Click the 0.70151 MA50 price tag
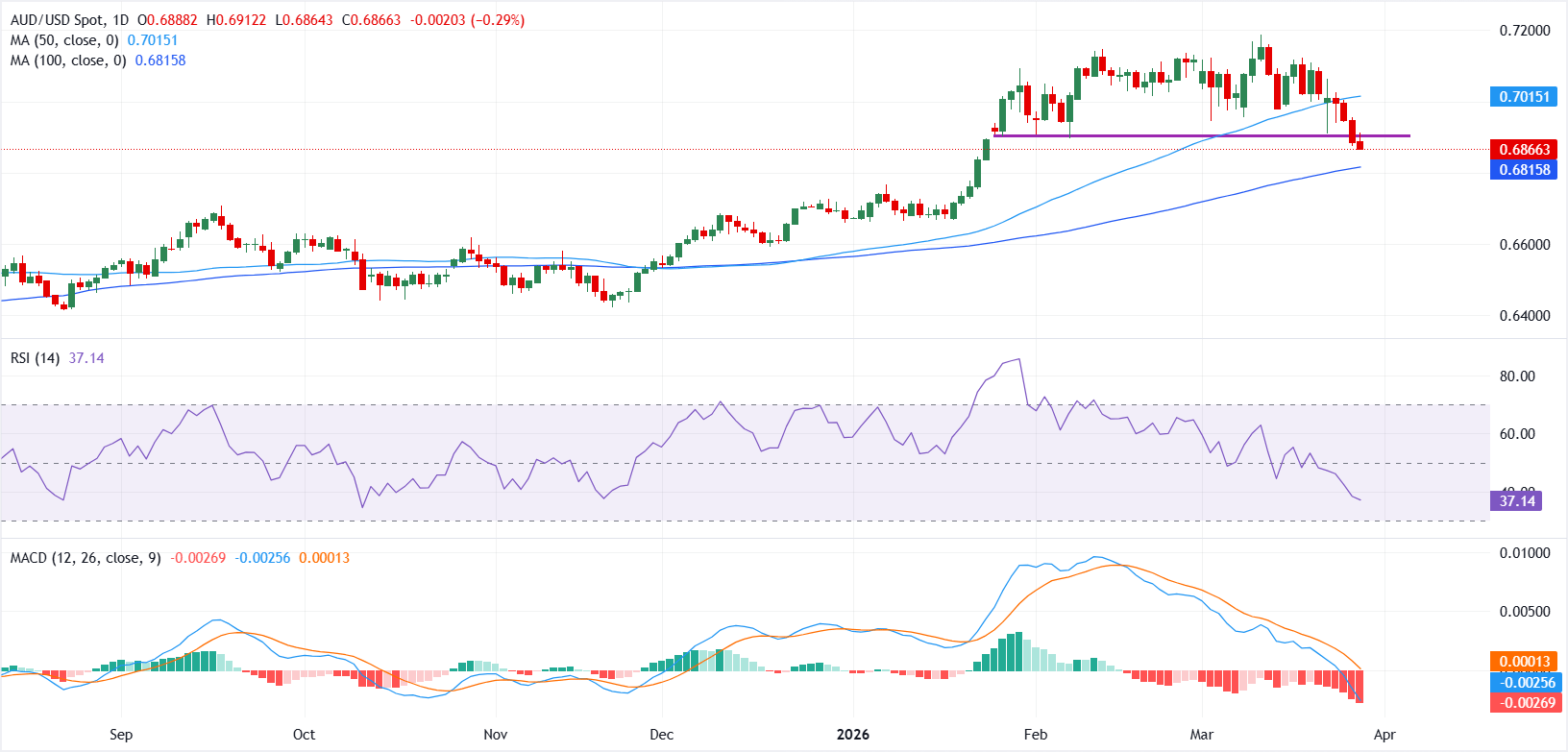This screenshot has width=1568, height=752. [x=1524, y=97]
